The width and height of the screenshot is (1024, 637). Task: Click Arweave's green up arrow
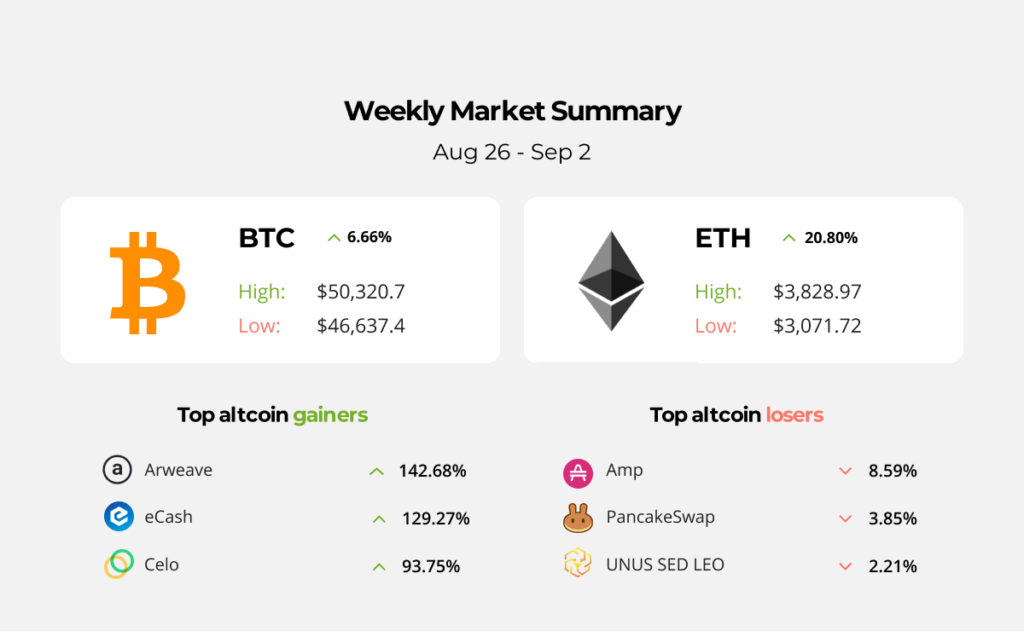point(376,471)
